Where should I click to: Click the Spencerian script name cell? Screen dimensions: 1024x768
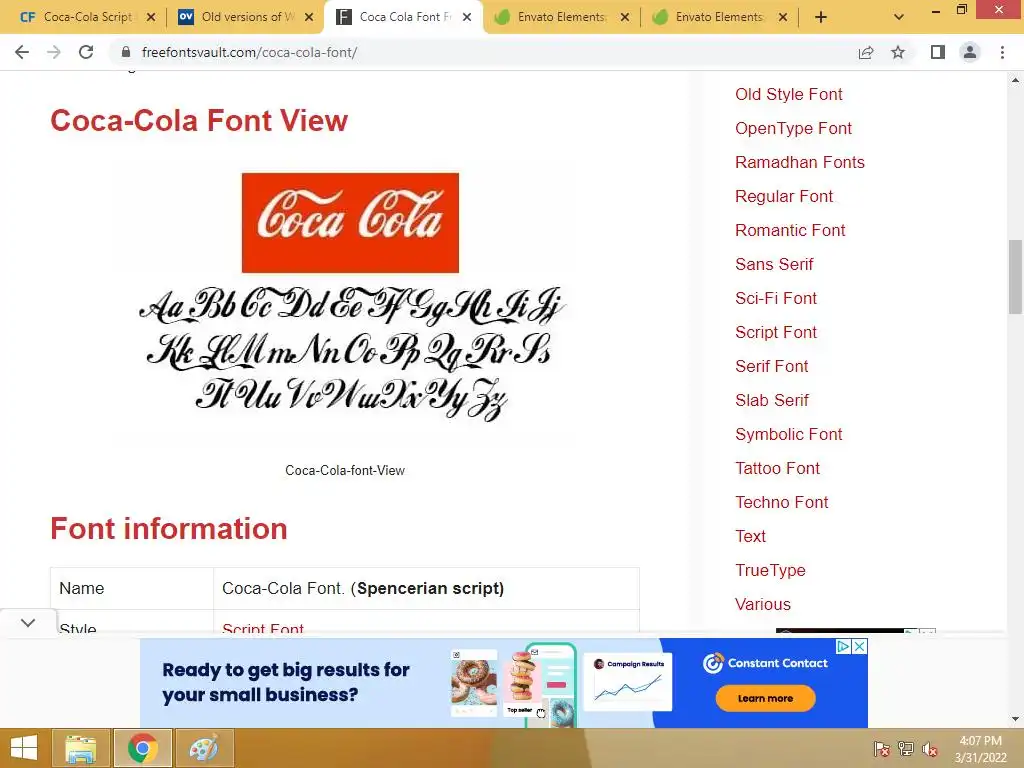point(426,588)
